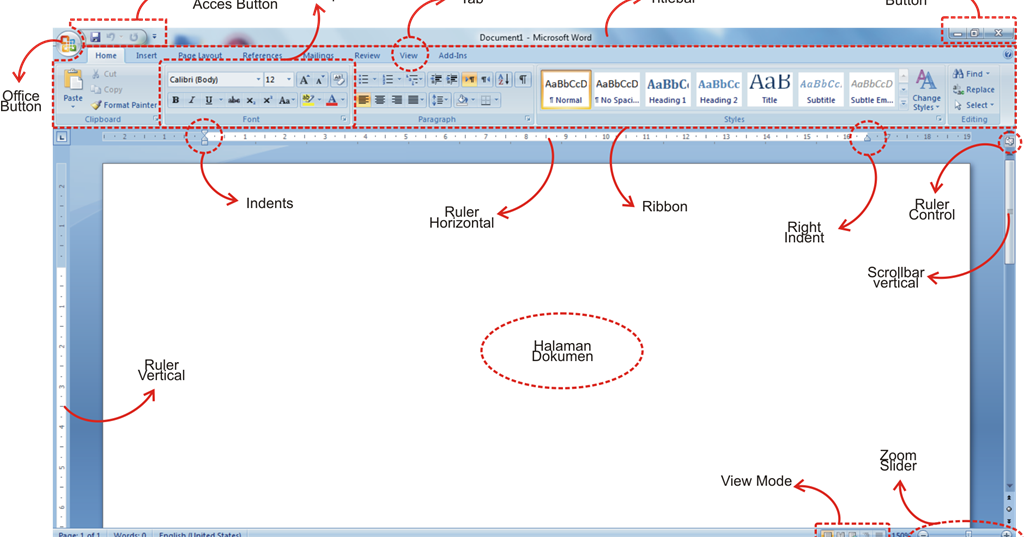This screenshot has width=1024, height=537.
Task: Switch to Full Screen Reading view
Action: (x=840, y=534)
